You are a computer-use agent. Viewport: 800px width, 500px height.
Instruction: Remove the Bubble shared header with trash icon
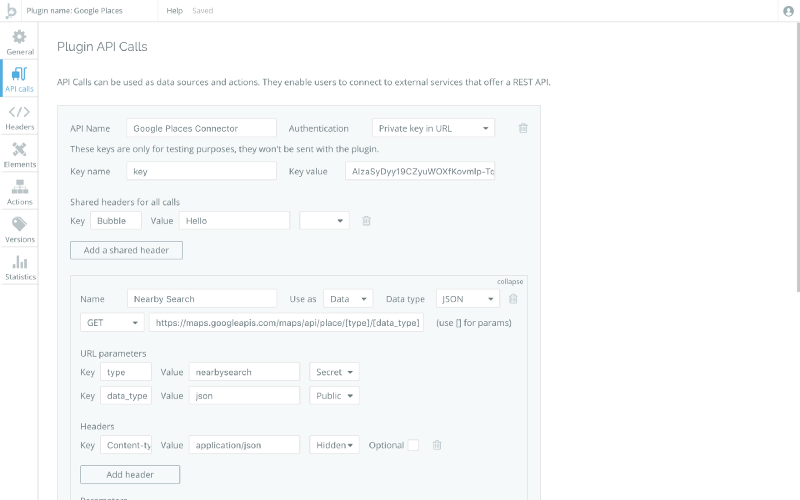coord(366,221)
